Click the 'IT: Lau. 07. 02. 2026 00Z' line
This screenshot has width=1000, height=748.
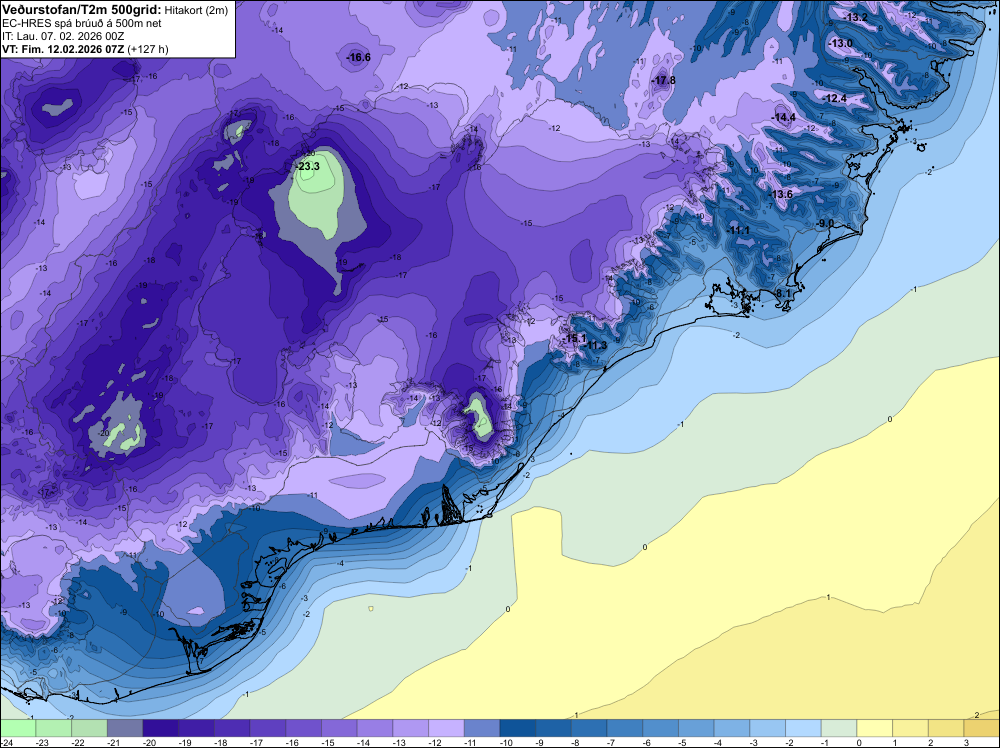coord(63,36)
